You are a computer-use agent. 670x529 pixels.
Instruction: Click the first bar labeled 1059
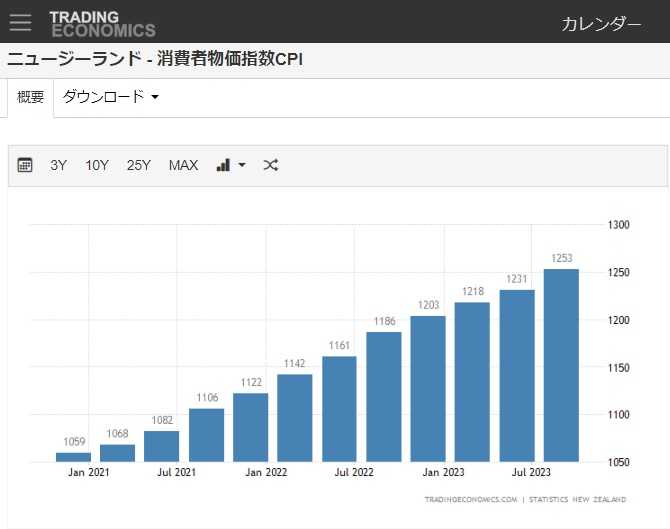click(74, 457)
